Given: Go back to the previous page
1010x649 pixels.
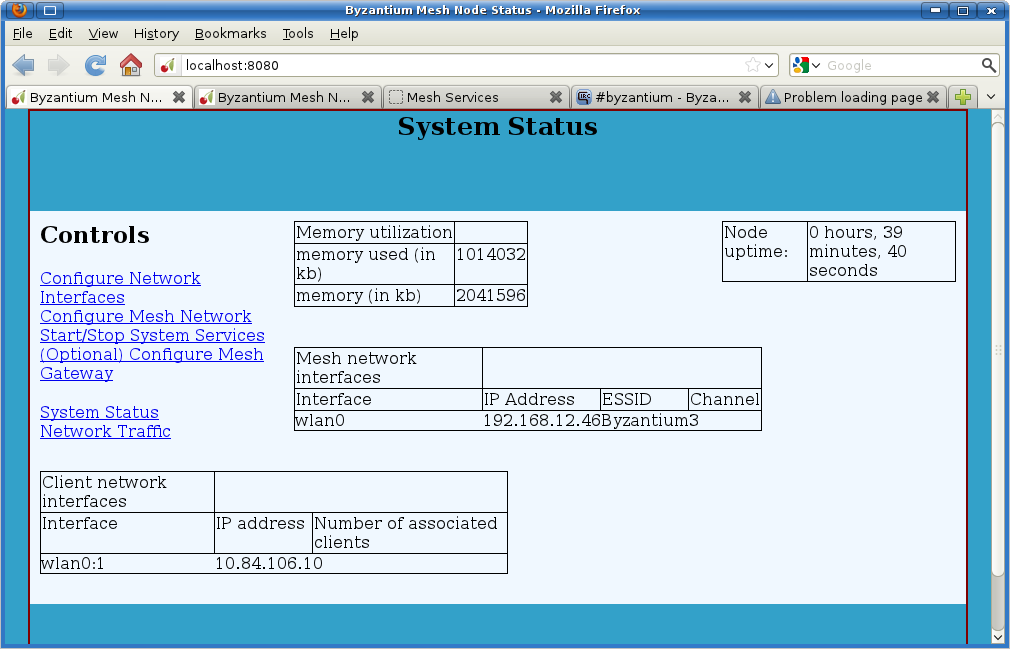Looking at the screenshot, I should [24, 65].
